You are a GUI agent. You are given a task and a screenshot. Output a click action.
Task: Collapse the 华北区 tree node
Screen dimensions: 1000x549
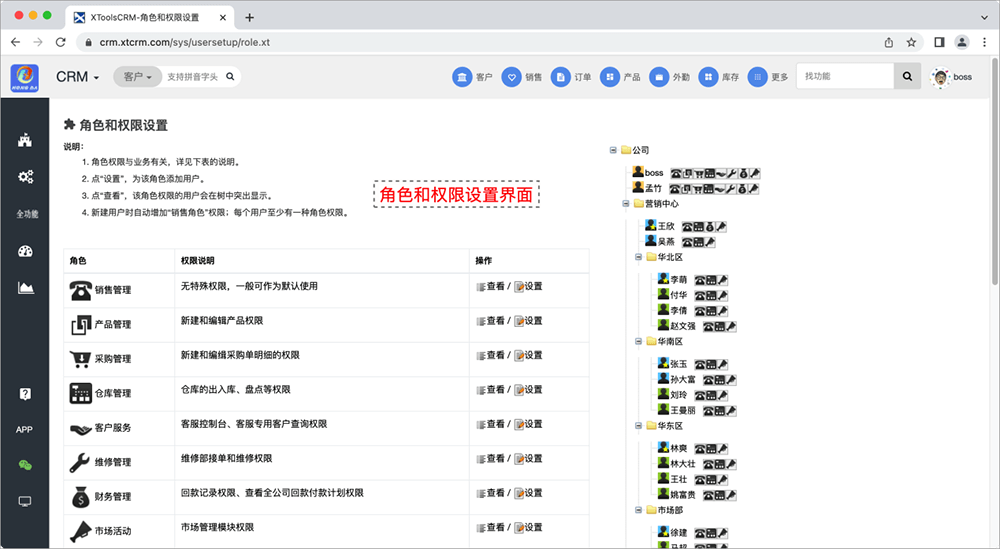pyautogui.click(x=638, y=257)
